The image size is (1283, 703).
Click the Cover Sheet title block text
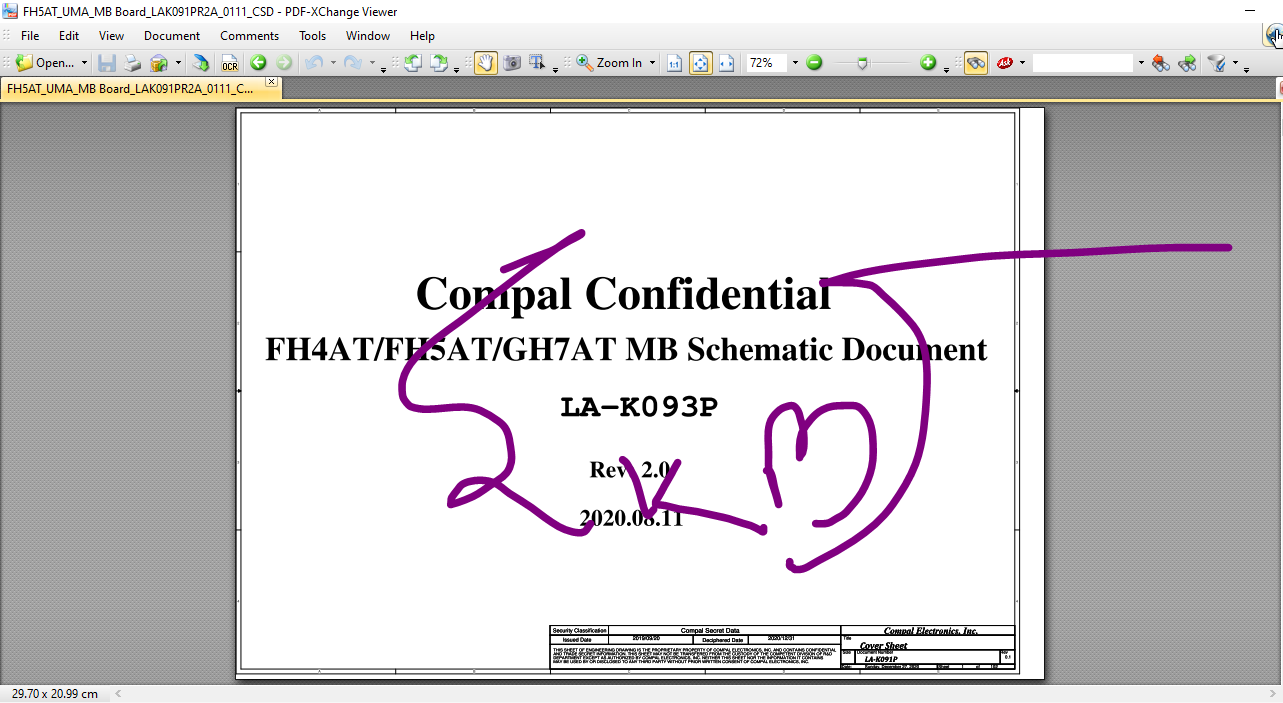[x=884, y=646]
